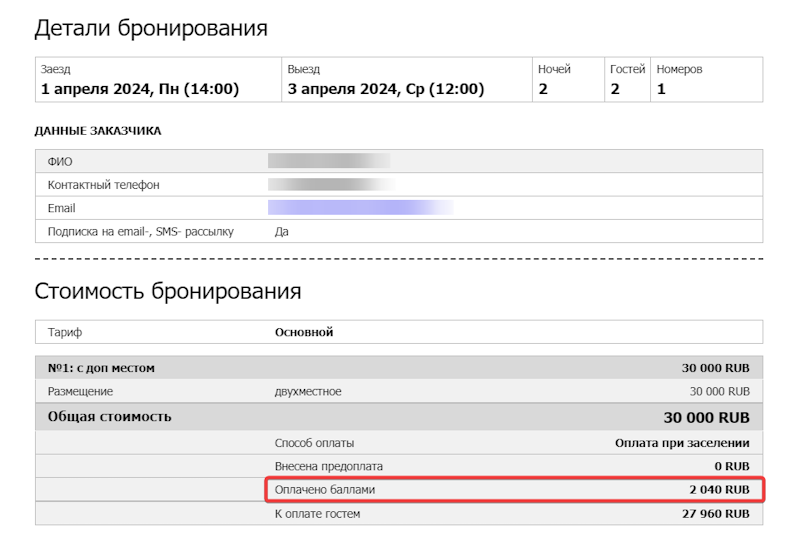
Task: Click the 'Внесена предоплата' label
Action: click(329, 467)
